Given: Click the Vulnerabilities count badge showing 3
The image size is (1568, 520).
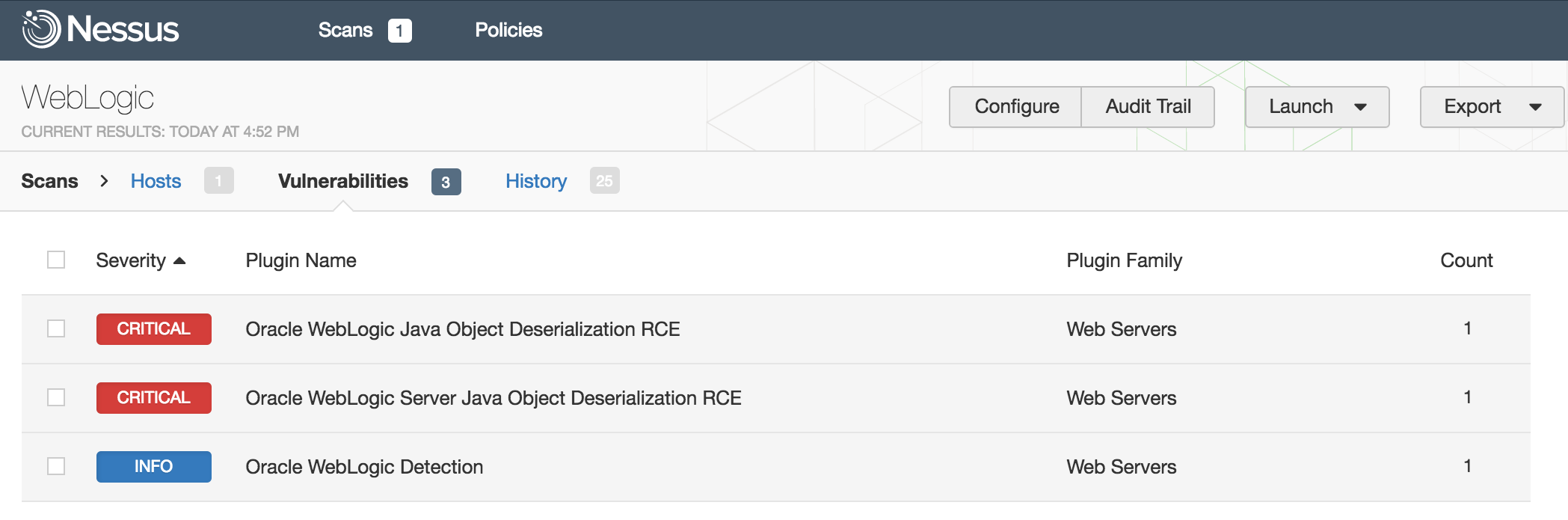Looking at the screenshot, I should (x=446, y=182).
